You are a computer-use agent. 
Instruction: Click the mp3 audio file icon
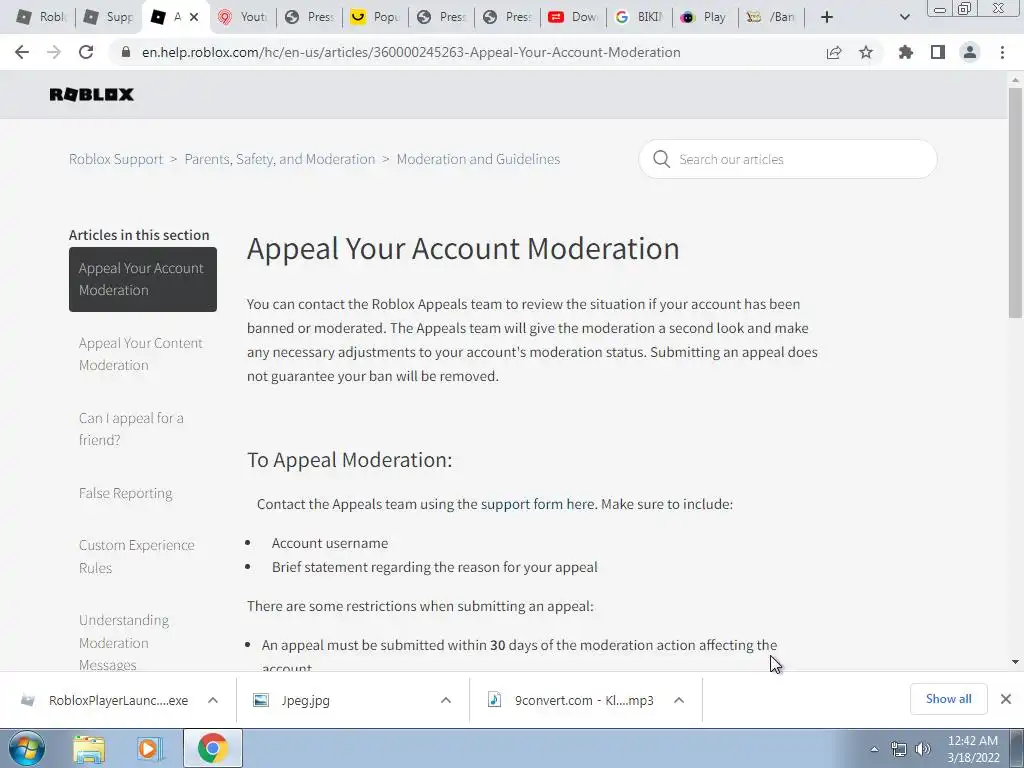(x=494, y=700)
